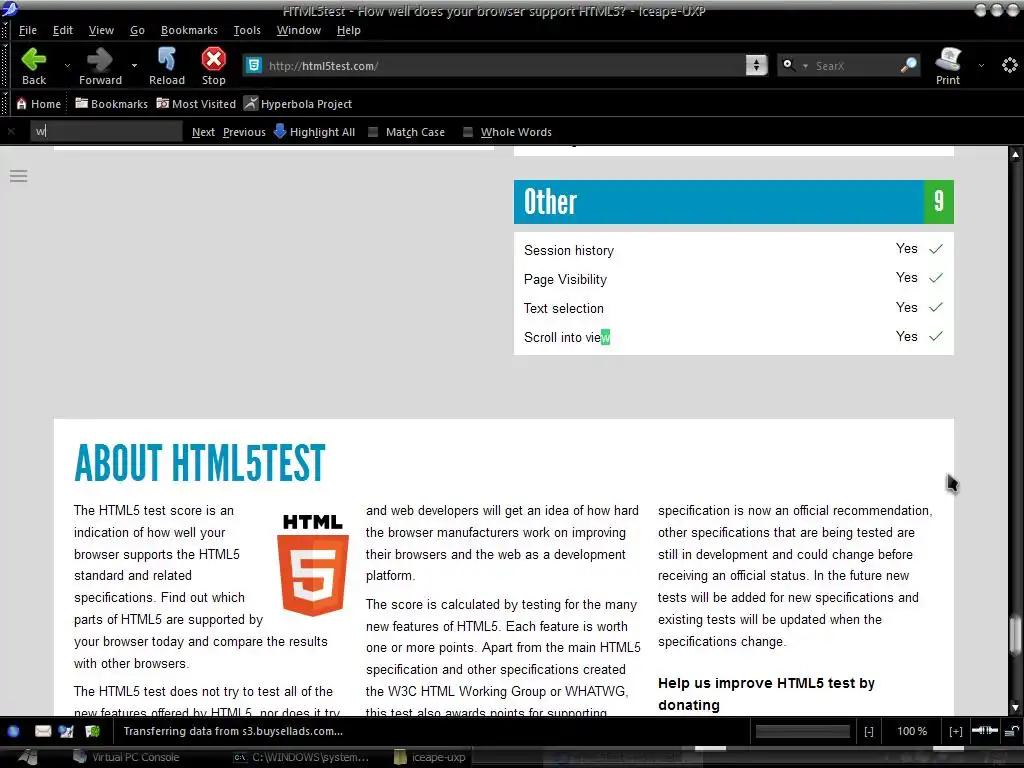Open Mail & Newsgroups from the status bar
This screenshot has height=768, width=1024.
(43, 731)
